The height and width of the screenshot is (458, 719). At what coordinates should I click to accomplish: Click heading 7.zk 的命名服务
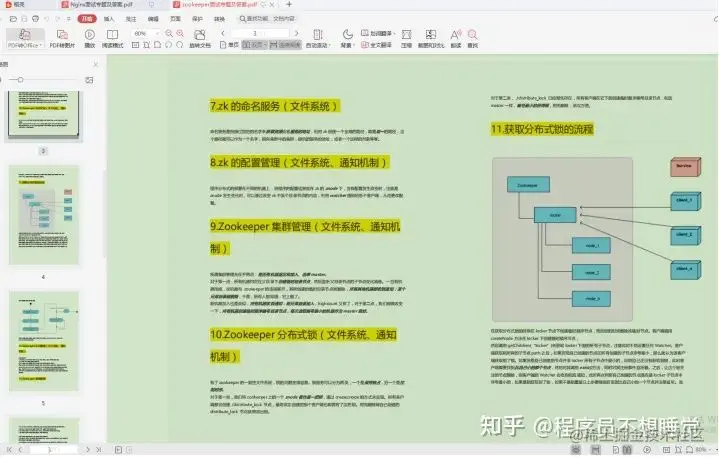click(x=275, y=106)
